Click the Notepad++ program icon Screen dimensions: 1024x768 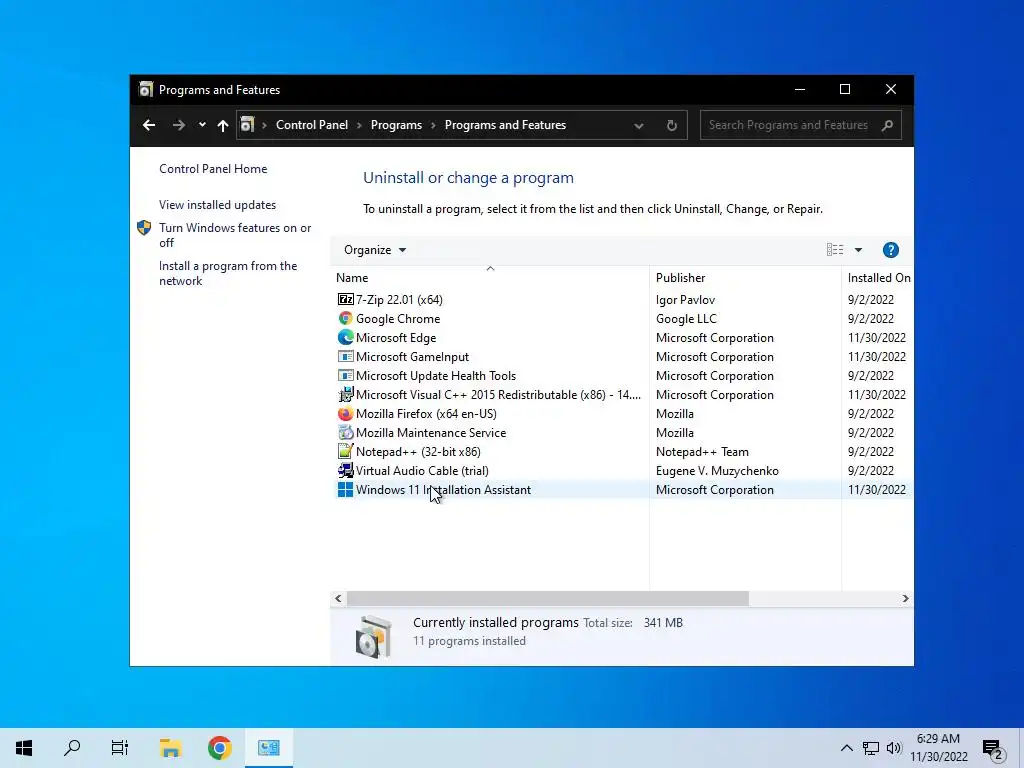click(x=345, y=451)
